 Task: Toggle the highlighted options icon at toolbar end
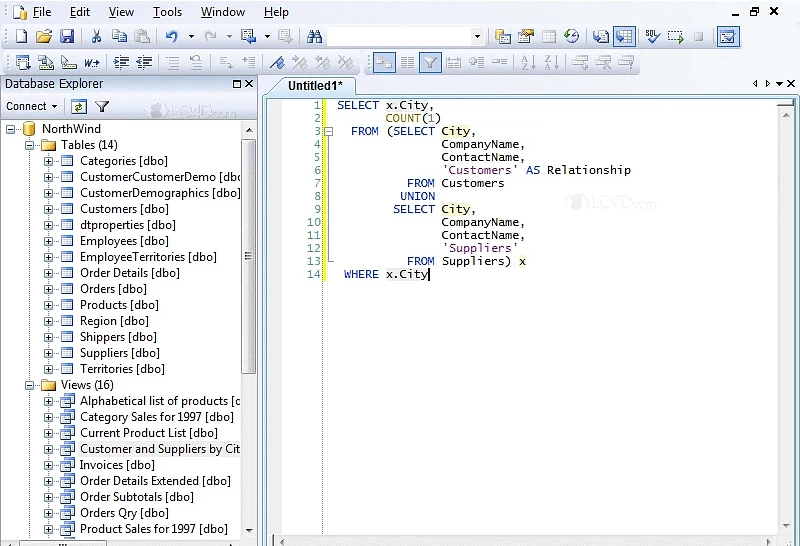(728, 37)
